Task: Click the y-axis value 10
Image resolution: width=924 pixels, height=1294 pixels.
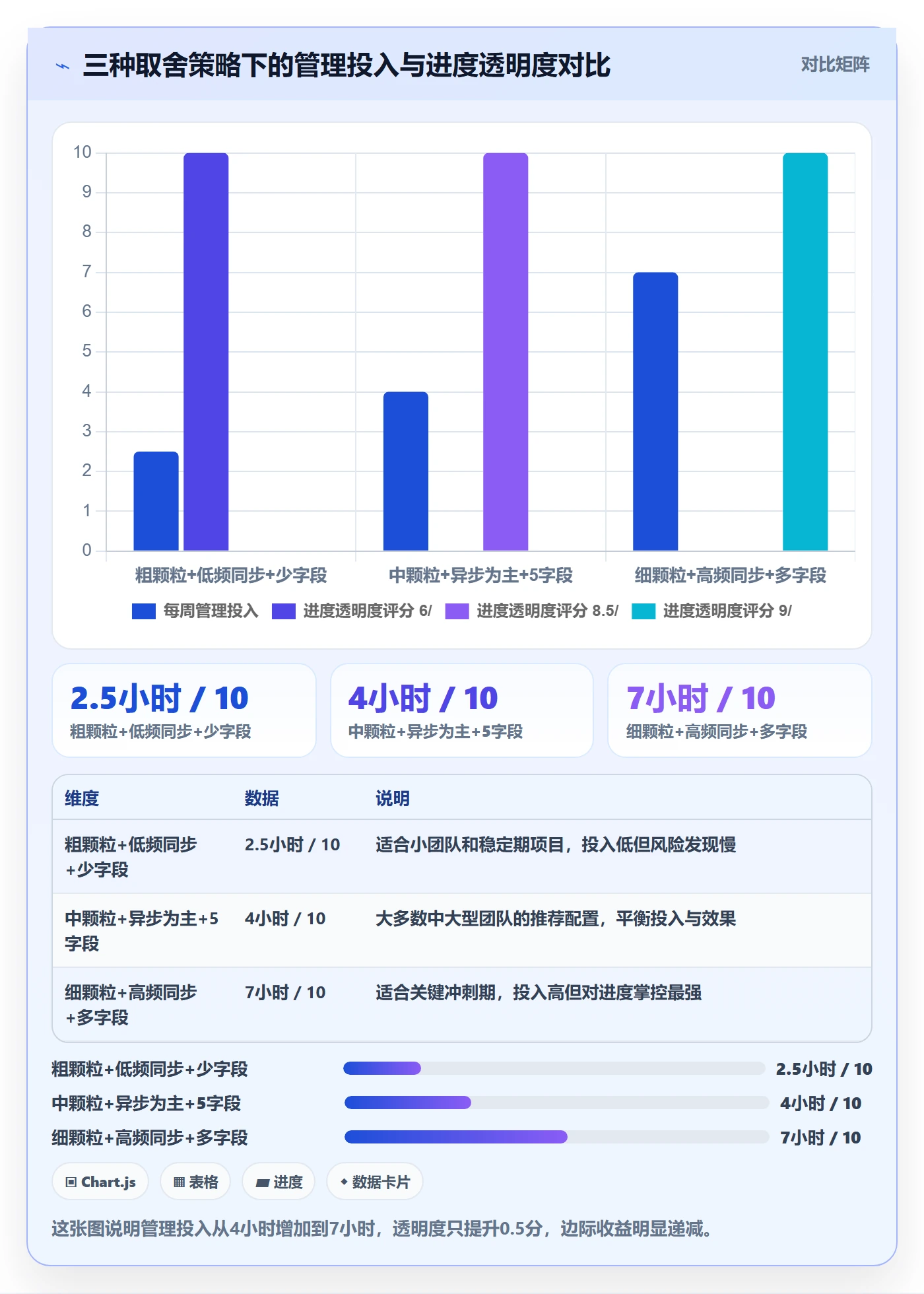Action: click(x=82, y=153)
